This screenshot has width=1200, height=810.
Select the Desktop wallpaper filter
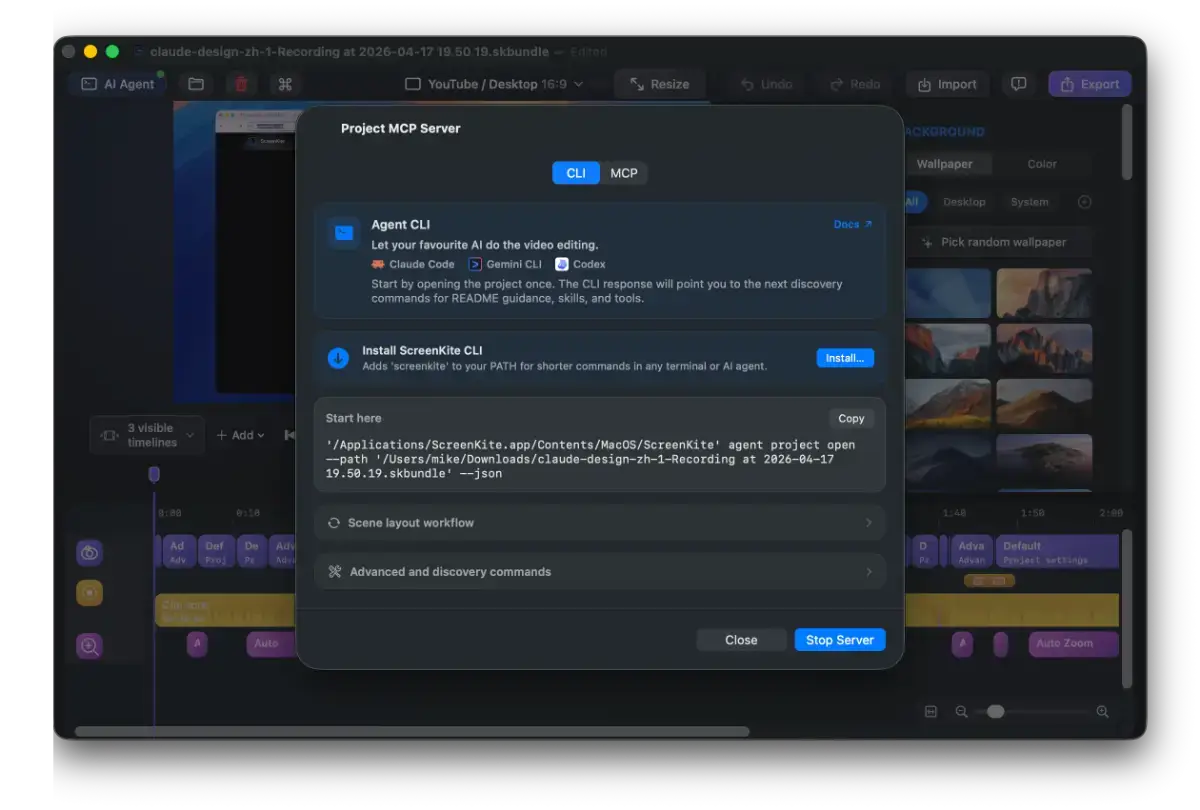tap(964, 202)
